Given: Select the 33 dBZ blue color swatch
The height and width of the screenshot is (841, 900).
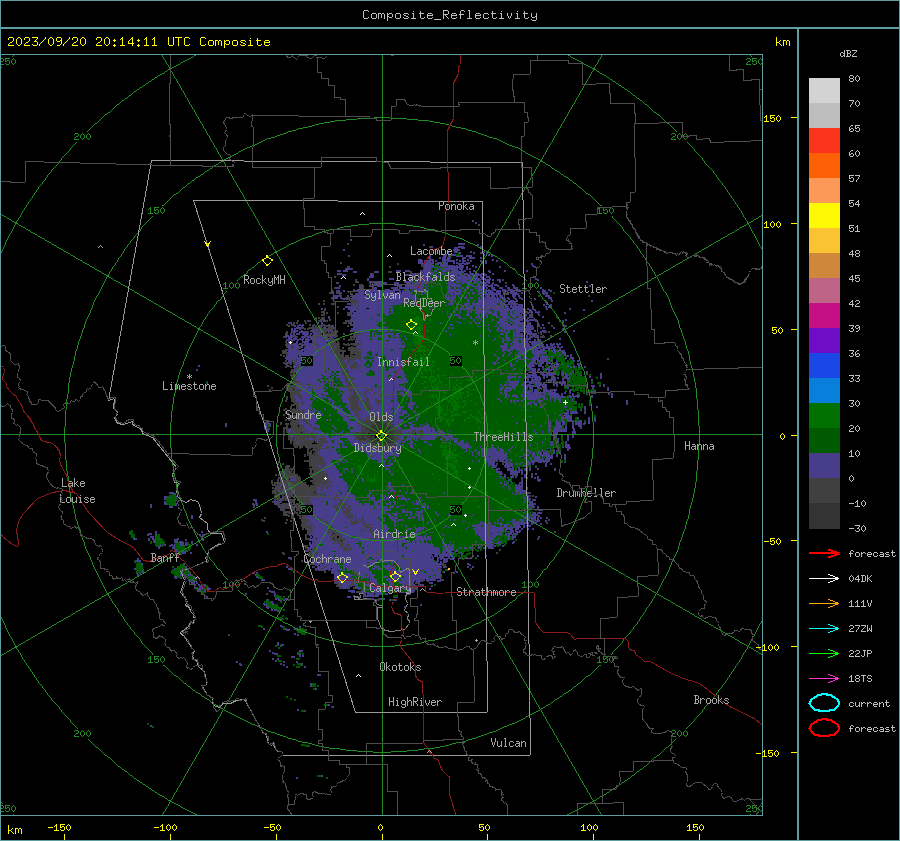Looking at the screenshot, I should 824,366.
